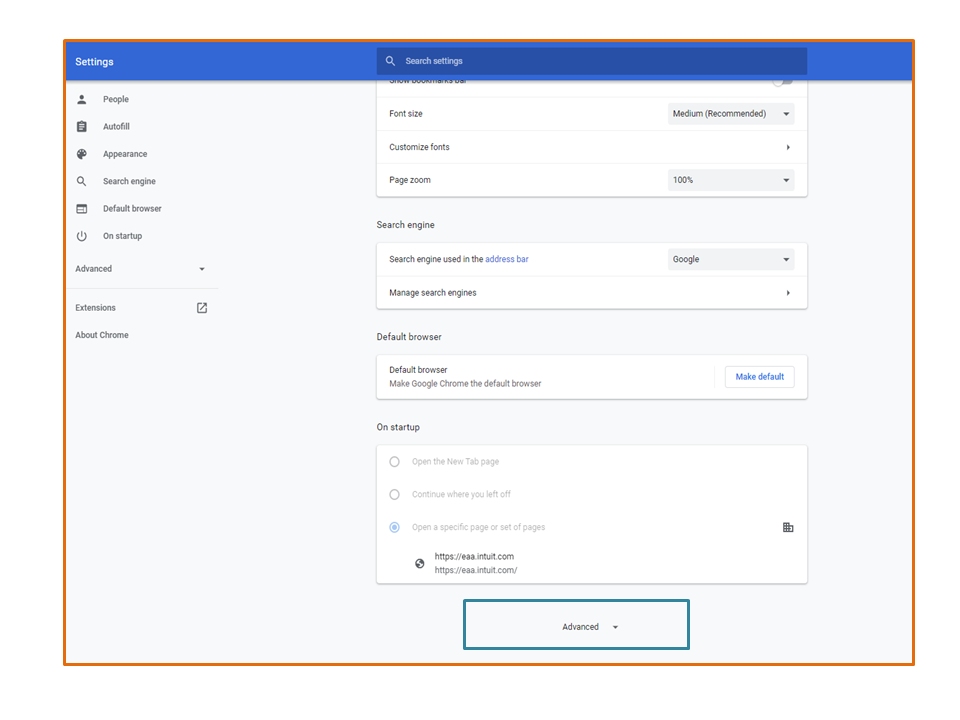
Task: Select Continue where you left off
Action: click(394, 495)
